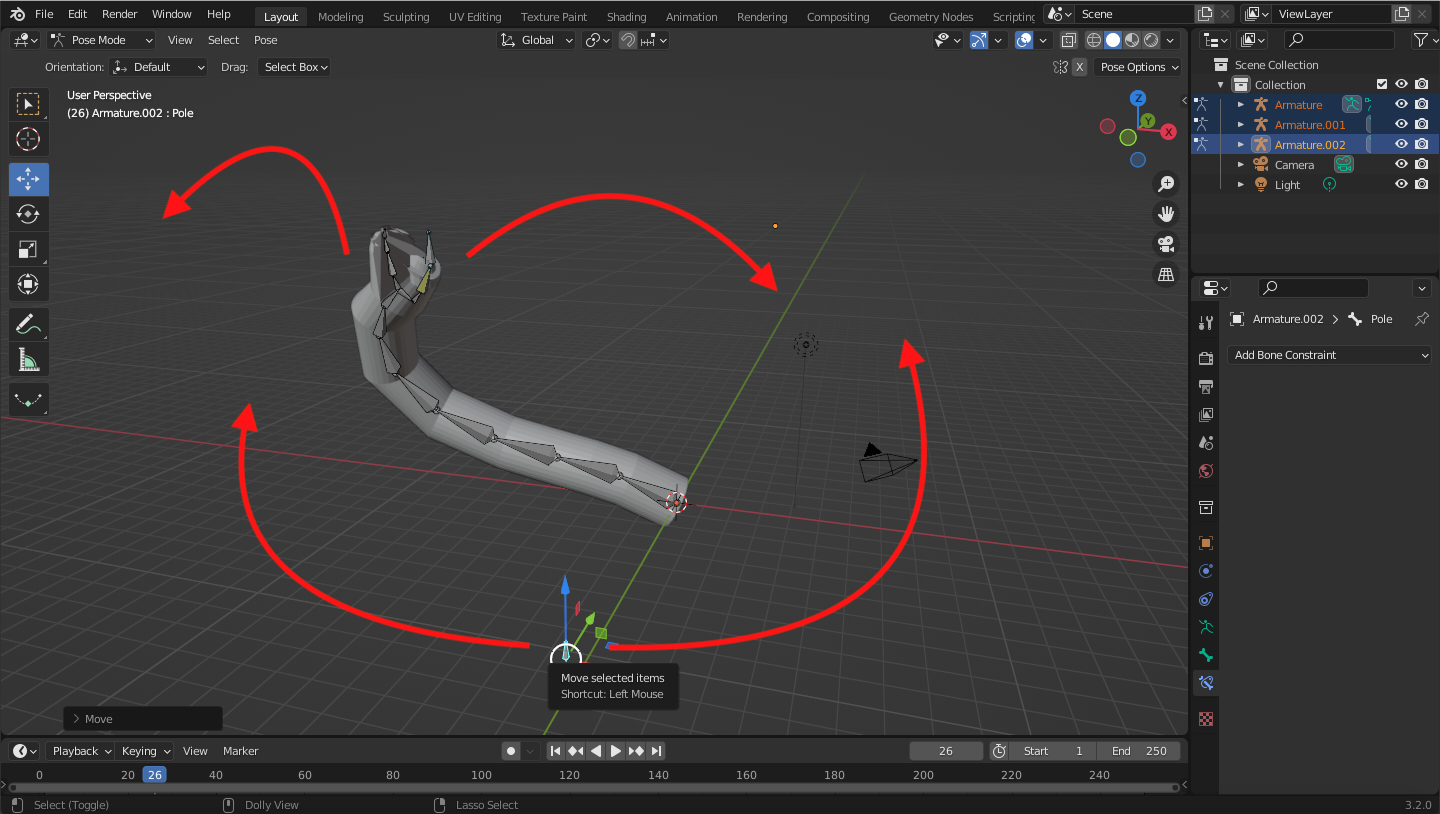Expand the Camera item in outliner
The width and height of the screenshot is (1440, 814).
(x=1241, y=165)
